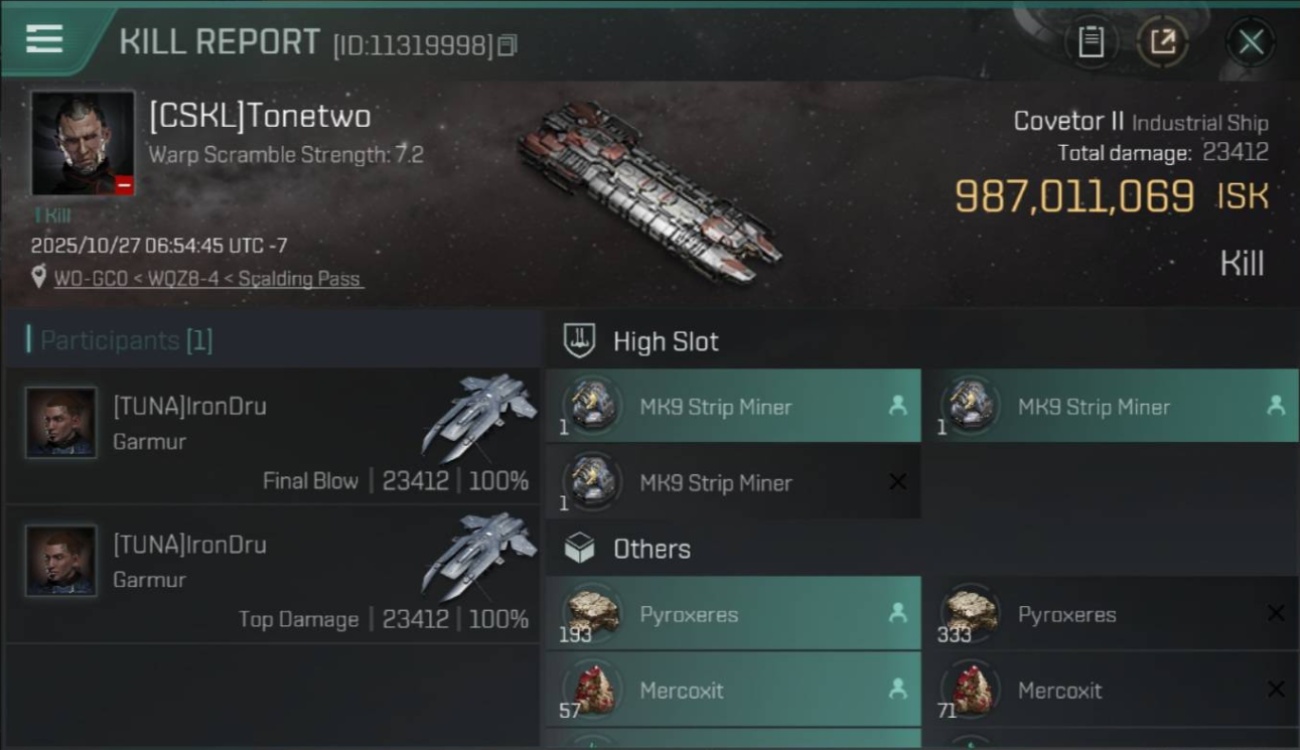Image resolution: width=1300 pixels, height=750 pixels.
Task: Select destroyed Mercoxit stack of 71
Action: [1111, 690]
